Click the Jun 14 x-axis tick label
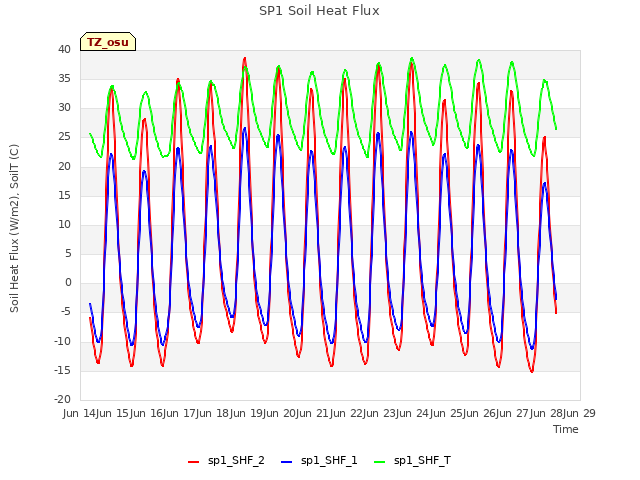This screenshot has height=480, width=640. (80, 413)
